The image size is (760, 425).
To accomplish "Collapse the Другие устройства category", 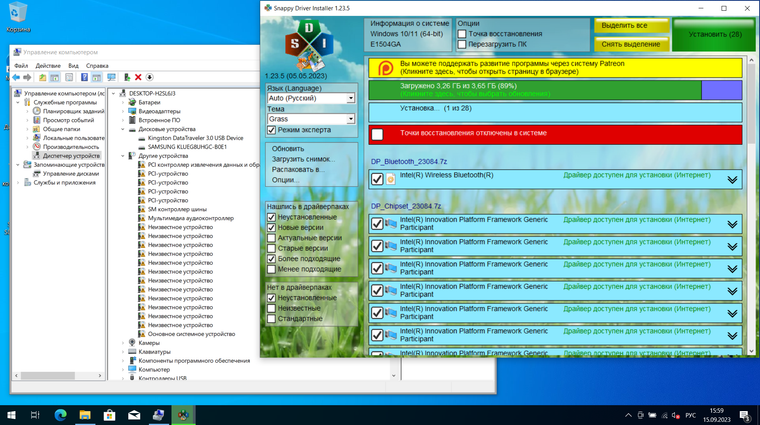I will point(123,156).
